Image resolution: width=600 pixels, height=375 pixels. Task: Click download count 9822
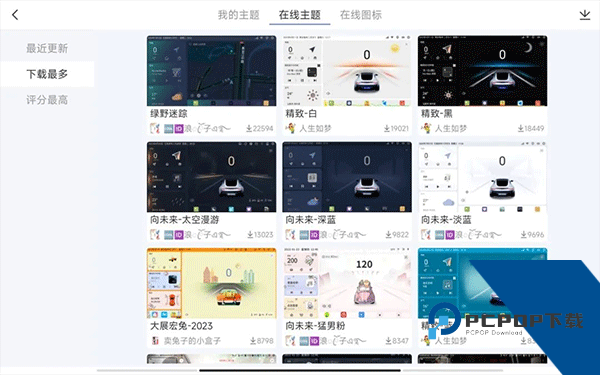coord(397,235)
